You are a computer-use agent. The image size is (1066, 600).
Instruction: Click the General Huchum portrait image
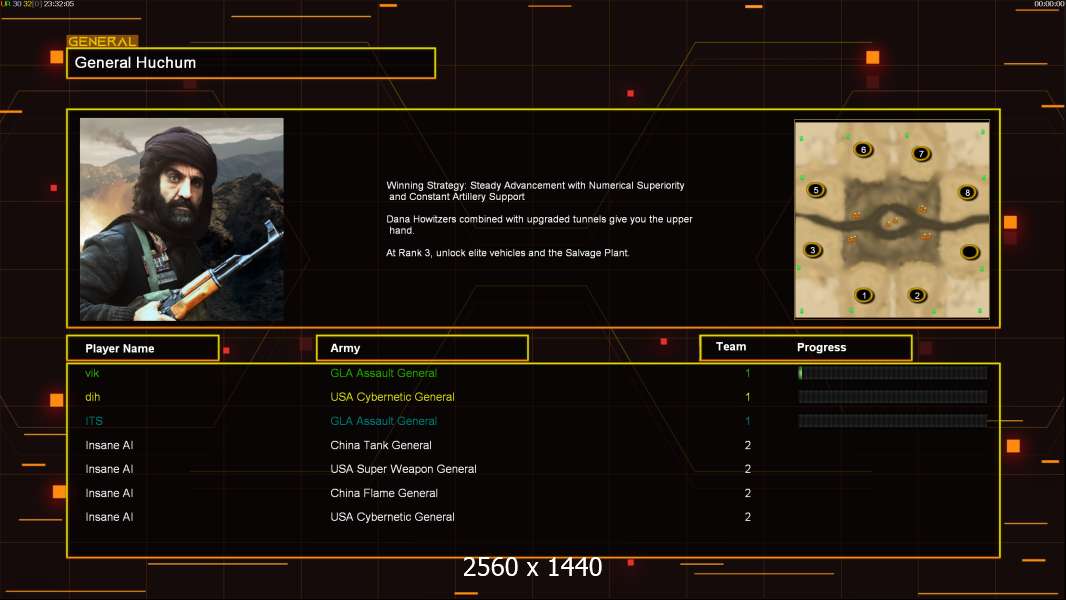pos(182,219)
